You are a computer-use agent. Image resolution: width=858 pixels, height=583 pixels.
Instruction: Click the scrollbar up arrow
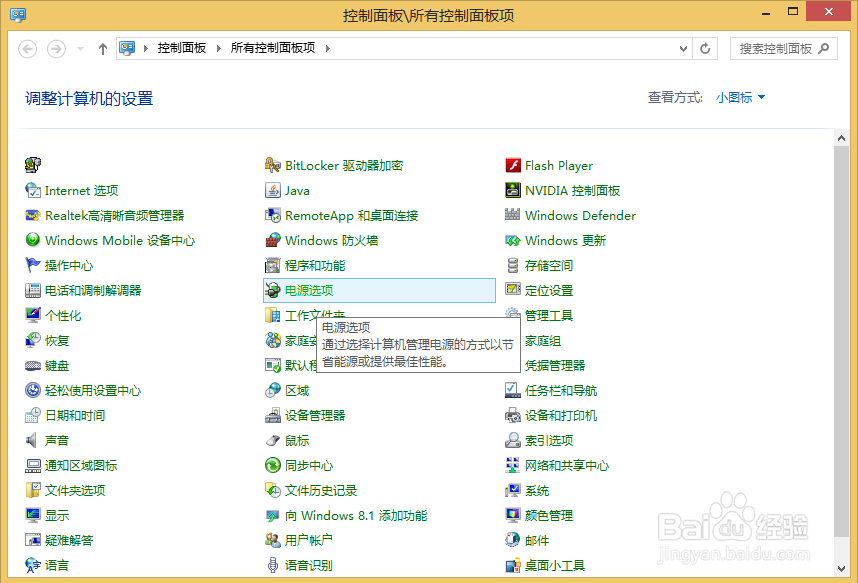pyautogui.click(x=842, y=138)
